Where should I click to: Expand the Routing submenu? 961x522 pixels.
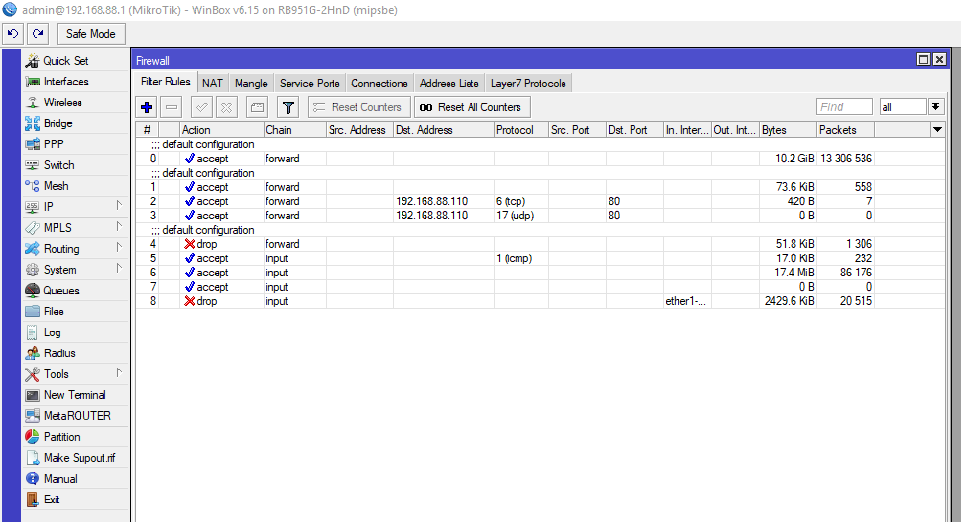[76, 249]
